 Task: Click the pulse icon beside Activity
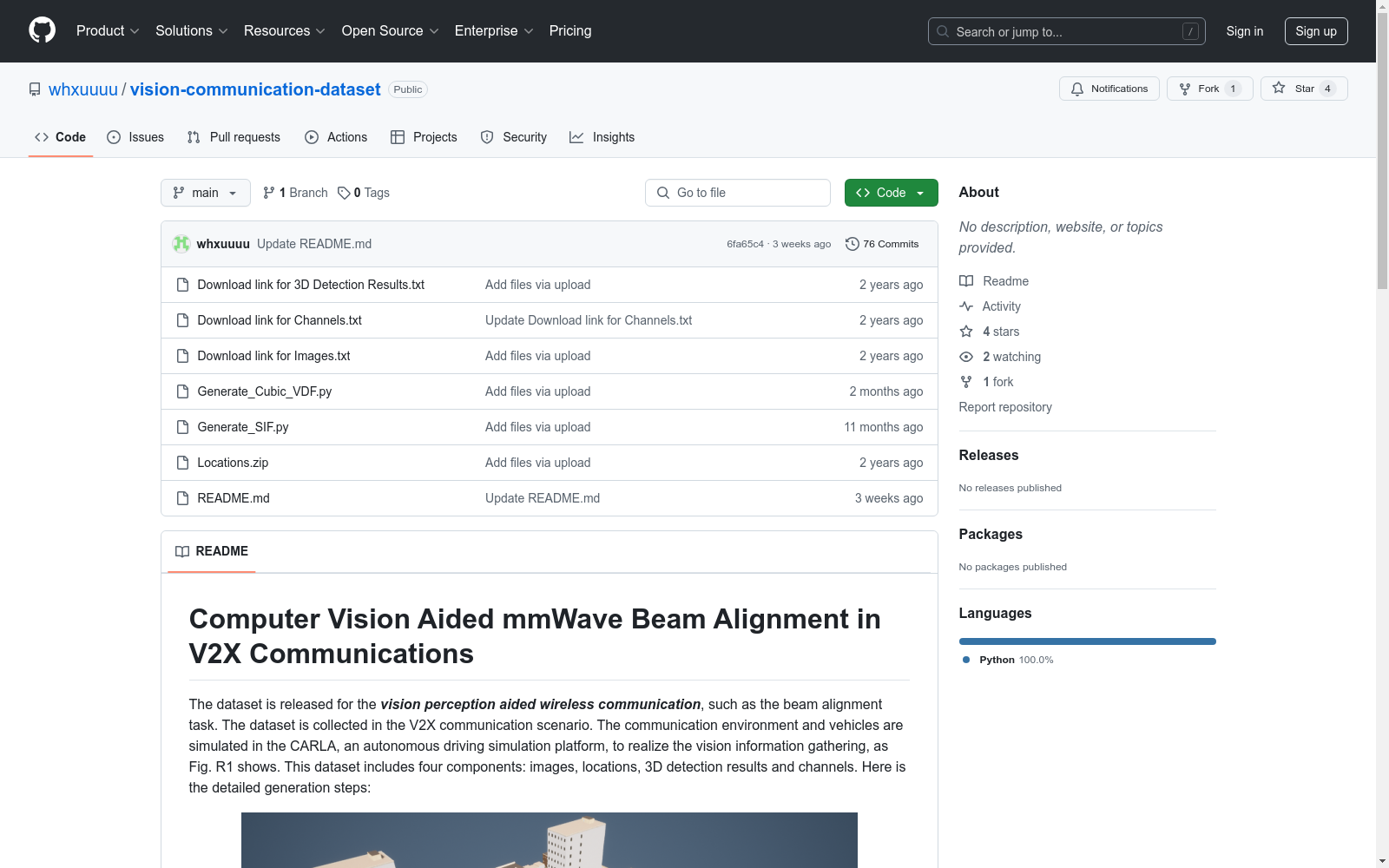[x=966, y=306]
